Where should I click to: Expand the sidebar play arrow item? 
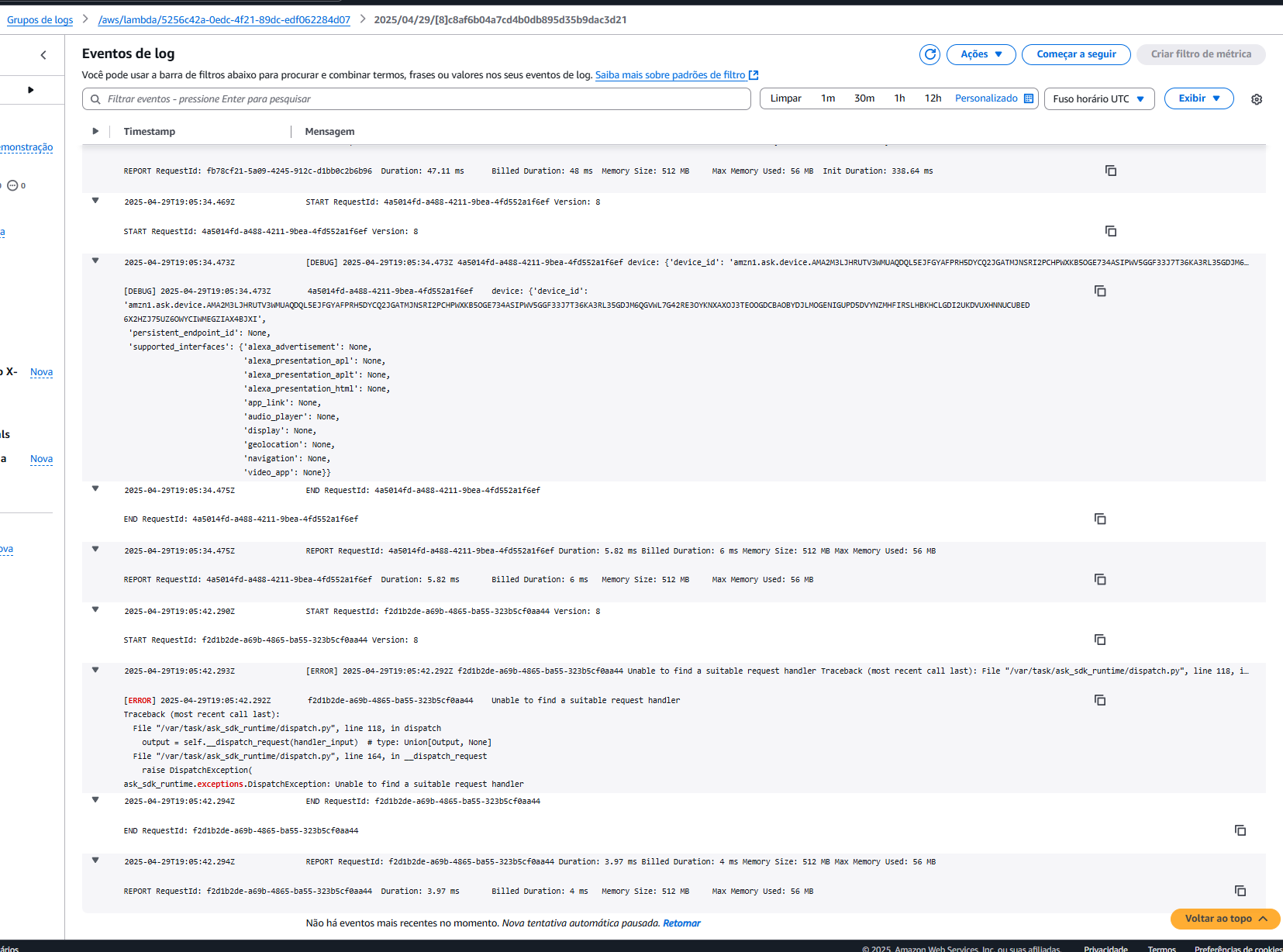click(31, 90)
